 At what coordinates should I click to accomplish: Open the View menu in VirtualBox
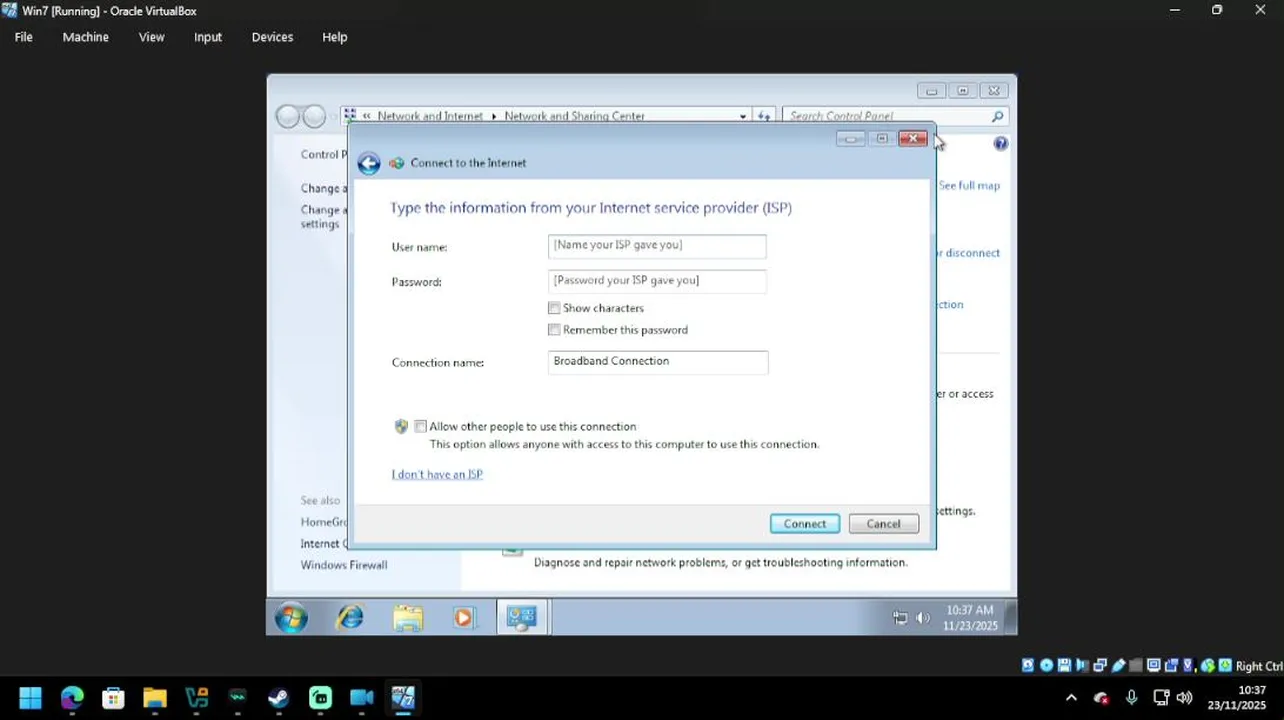[152, 37]
